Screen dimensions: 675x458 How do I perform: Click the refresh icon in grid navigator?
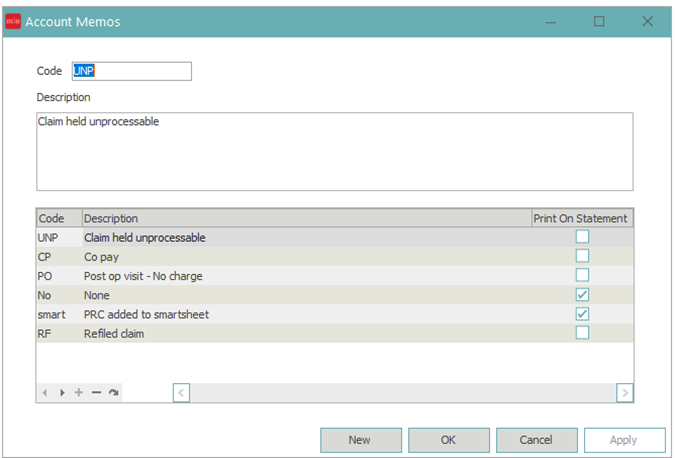click(114, 393)
